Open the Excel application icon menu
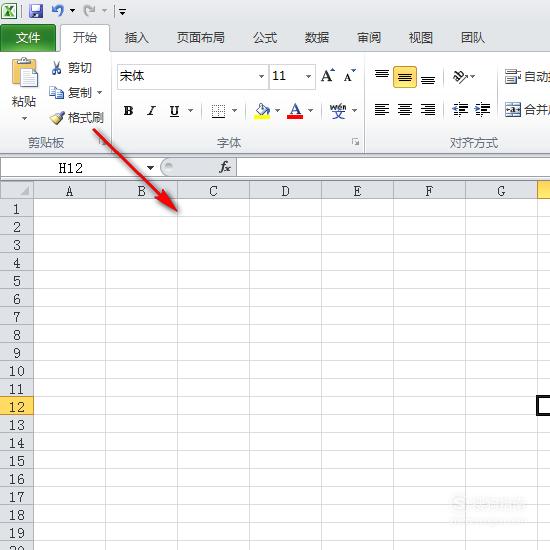 (x=8, y=11)
